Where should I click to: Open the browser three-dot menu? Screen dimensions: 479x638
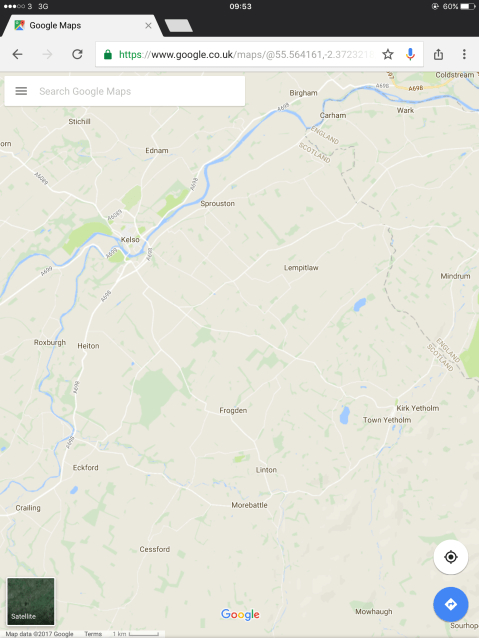click(x=464, y=54)
